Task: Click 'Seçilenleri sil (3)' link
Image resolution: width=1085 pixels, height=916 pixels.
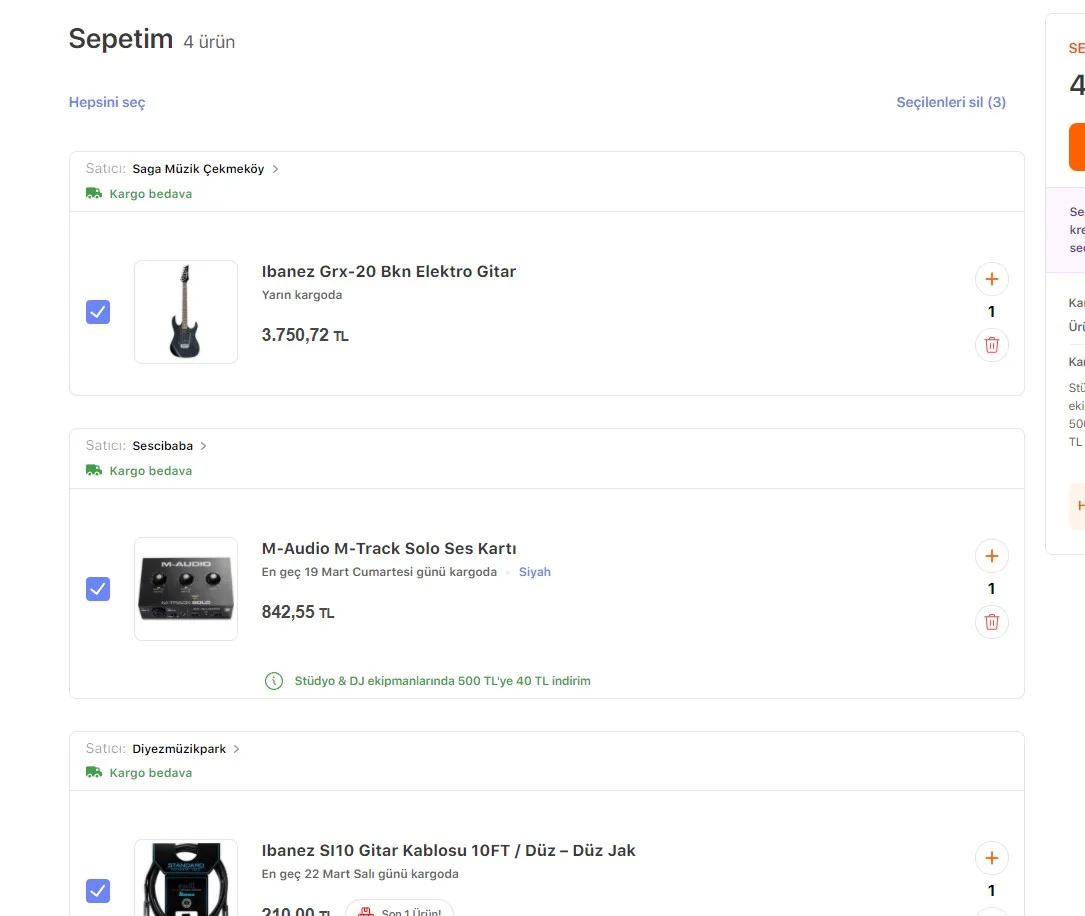Action: [950, 102]
